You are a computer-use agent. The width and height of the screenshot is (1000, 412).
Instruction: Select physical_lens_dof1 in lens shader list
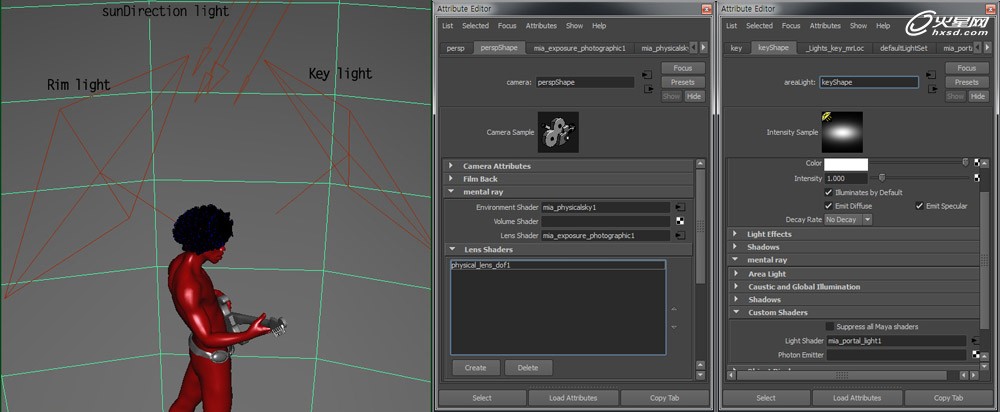click(557, 265)
